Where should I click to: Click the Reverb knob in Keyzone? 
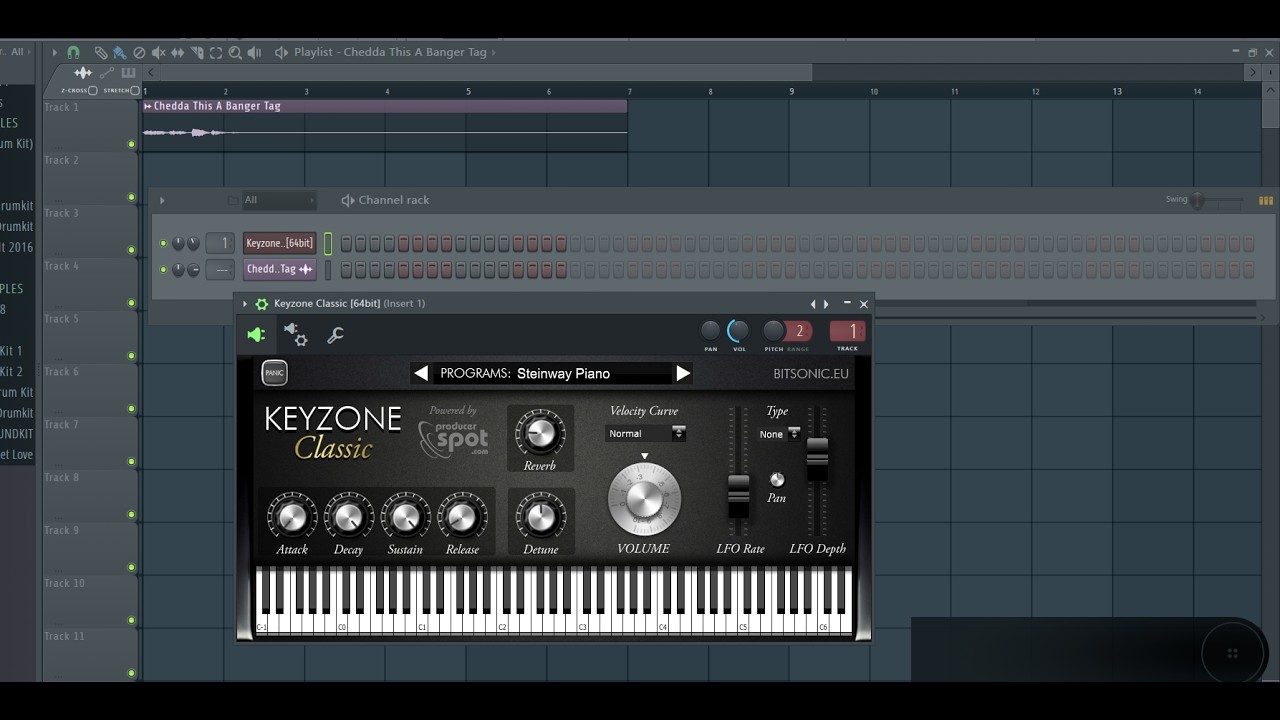(x=540, y=432)
